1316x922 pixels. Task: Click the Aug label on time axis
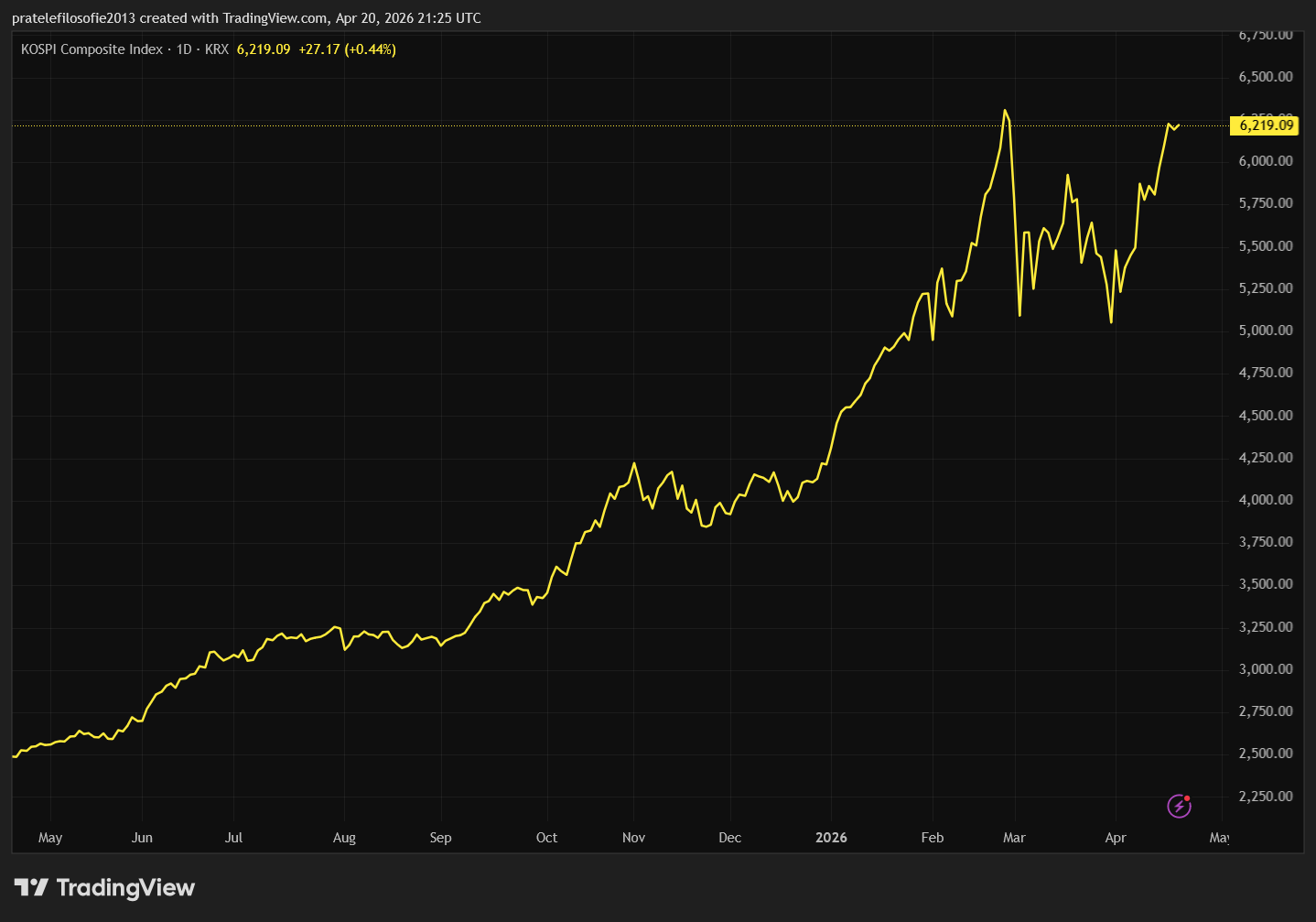[344, 838]
